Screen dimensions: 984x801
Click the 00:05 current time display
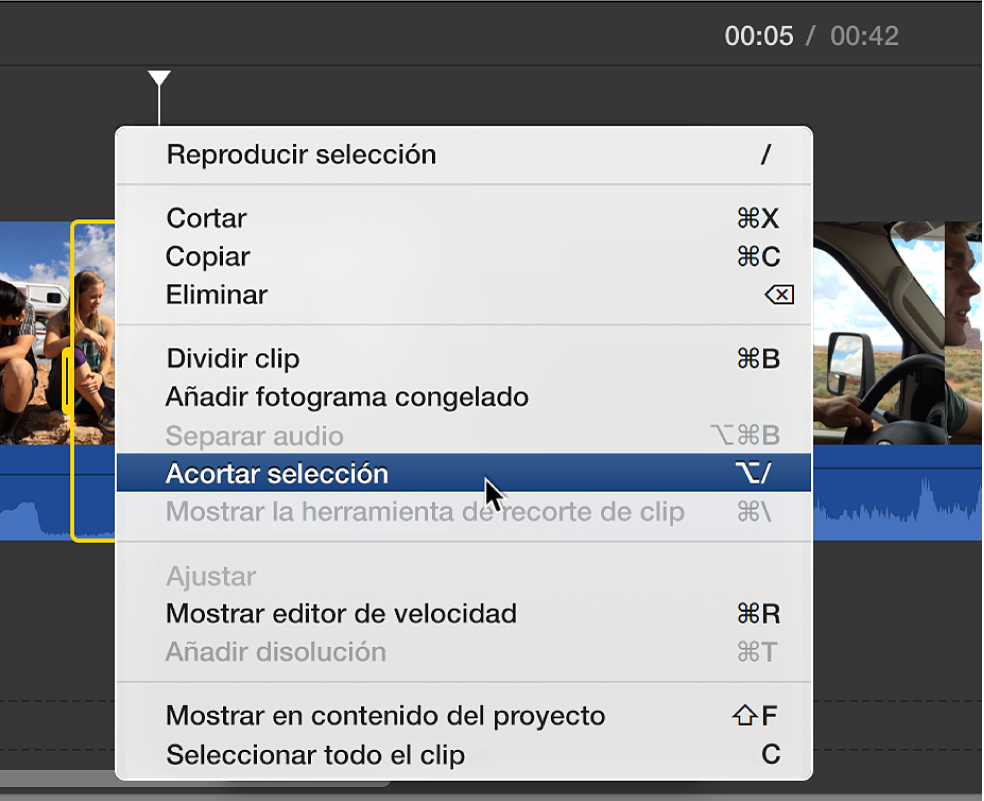point(759,36)
